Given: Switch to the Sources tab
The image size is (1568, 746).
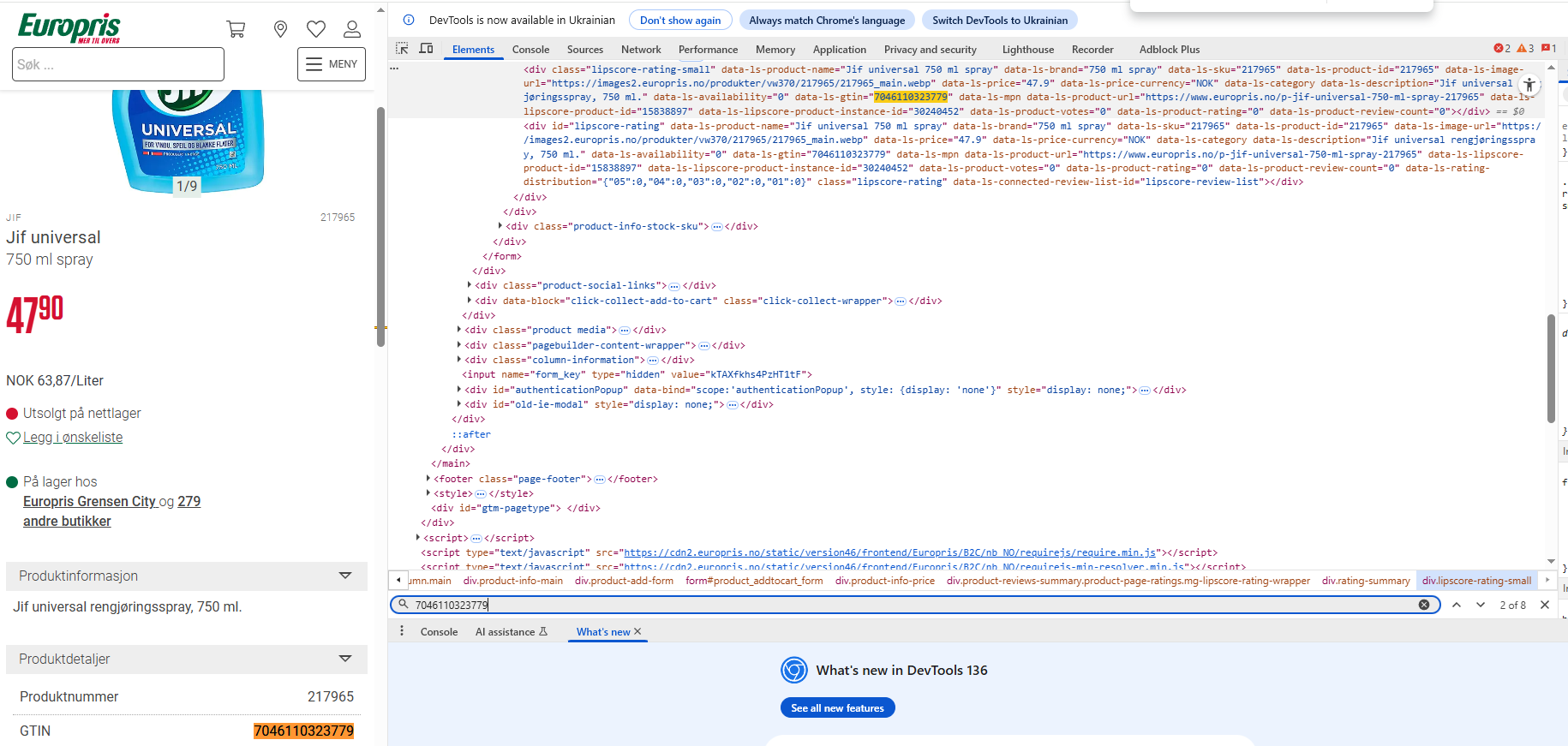Looking at the screenshot, I should tap(585, 50).
